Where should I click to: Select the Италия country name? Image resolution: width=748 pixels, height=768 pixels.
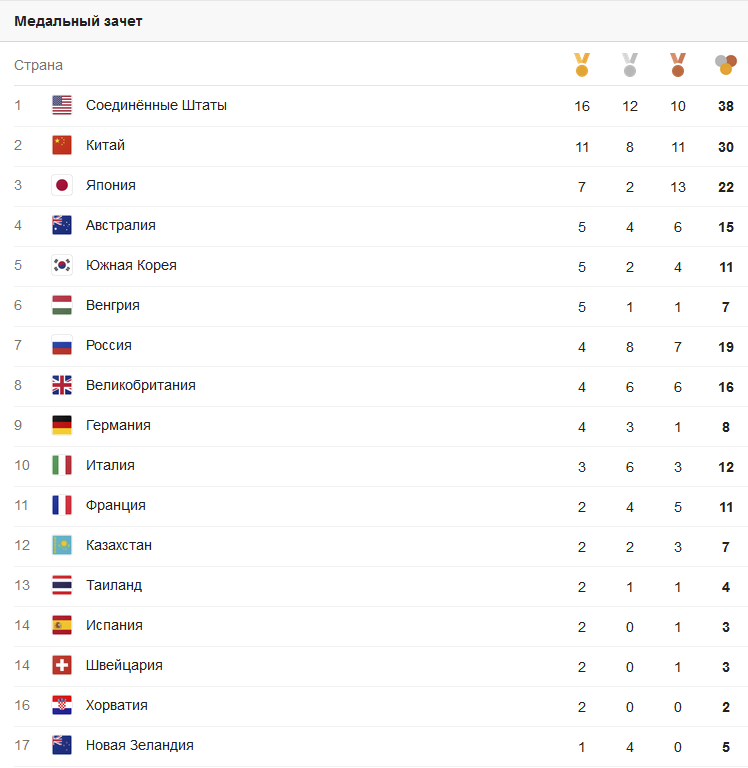click(110, 465)
